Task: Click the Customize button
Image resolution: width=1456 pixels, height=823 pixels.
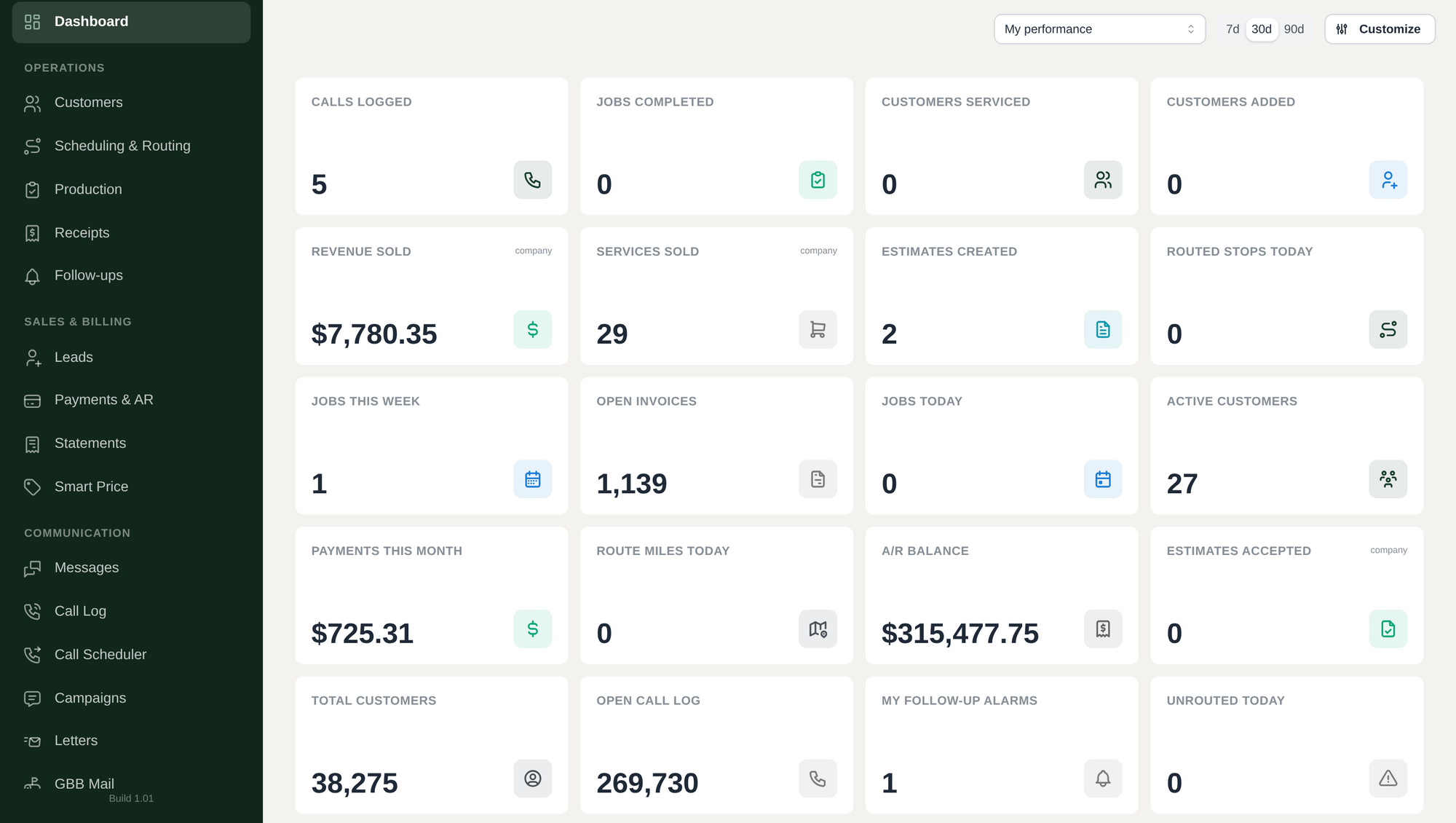Action: (1380, 29)
